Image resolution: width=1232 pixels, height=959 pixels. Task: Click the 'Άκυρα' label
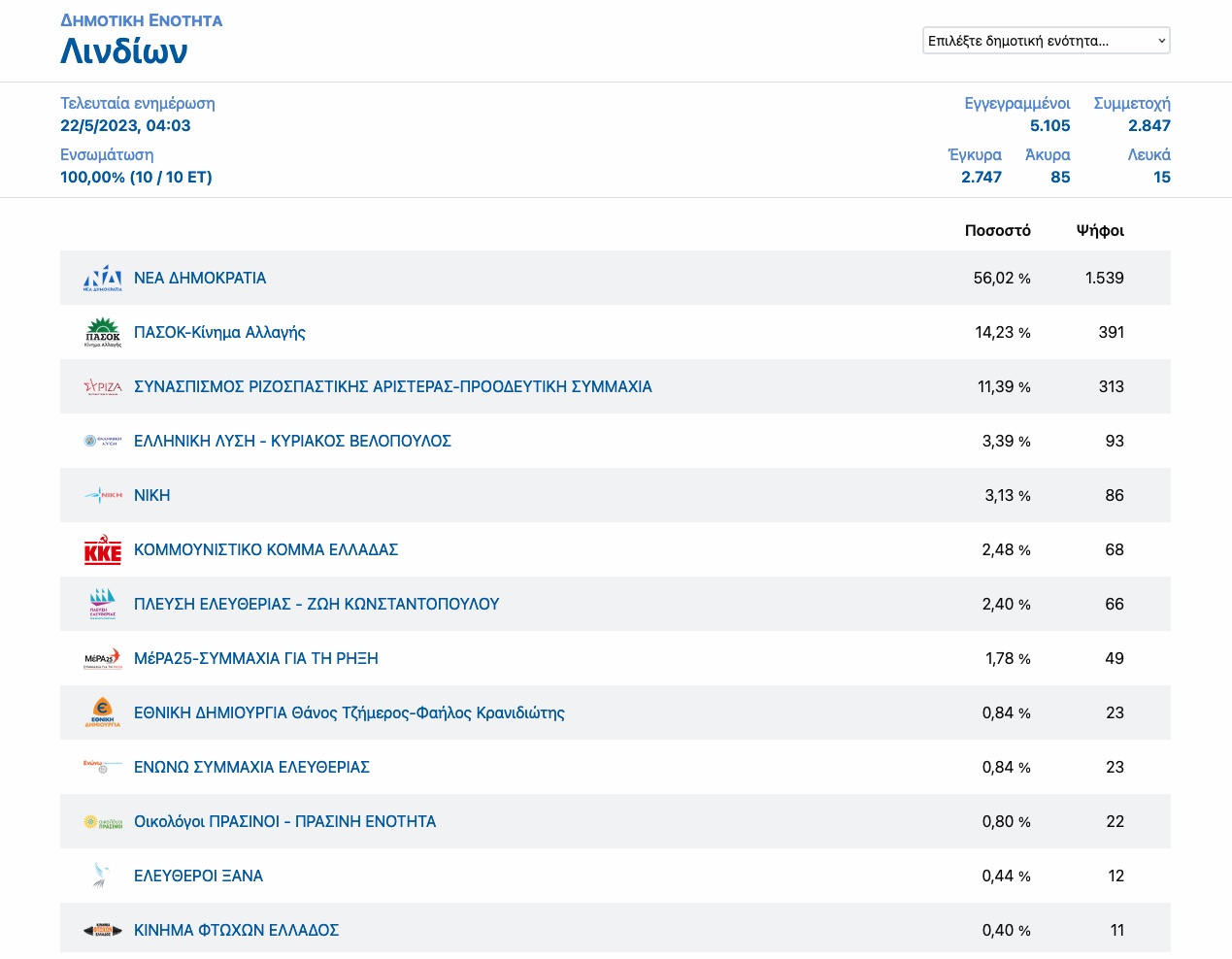(x=1048, y=154)
